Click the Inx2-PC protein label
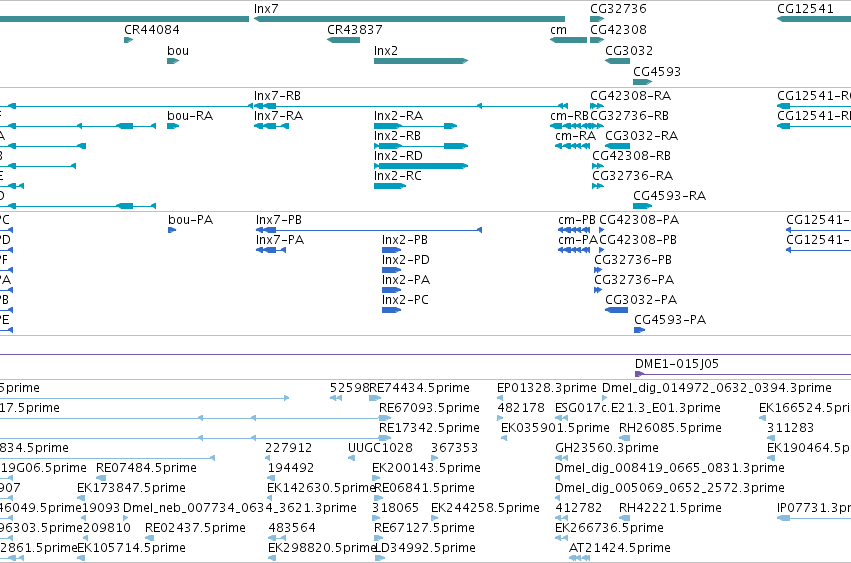Image resolution: width=851 pixels, height=563 pixels. (x=405, y=300)
